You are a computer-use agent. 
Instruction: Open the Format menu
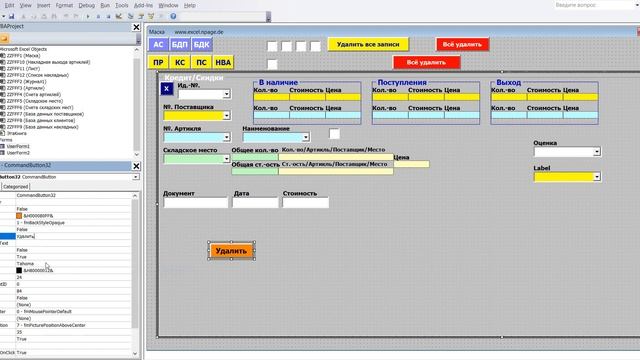tap(64, 5)
